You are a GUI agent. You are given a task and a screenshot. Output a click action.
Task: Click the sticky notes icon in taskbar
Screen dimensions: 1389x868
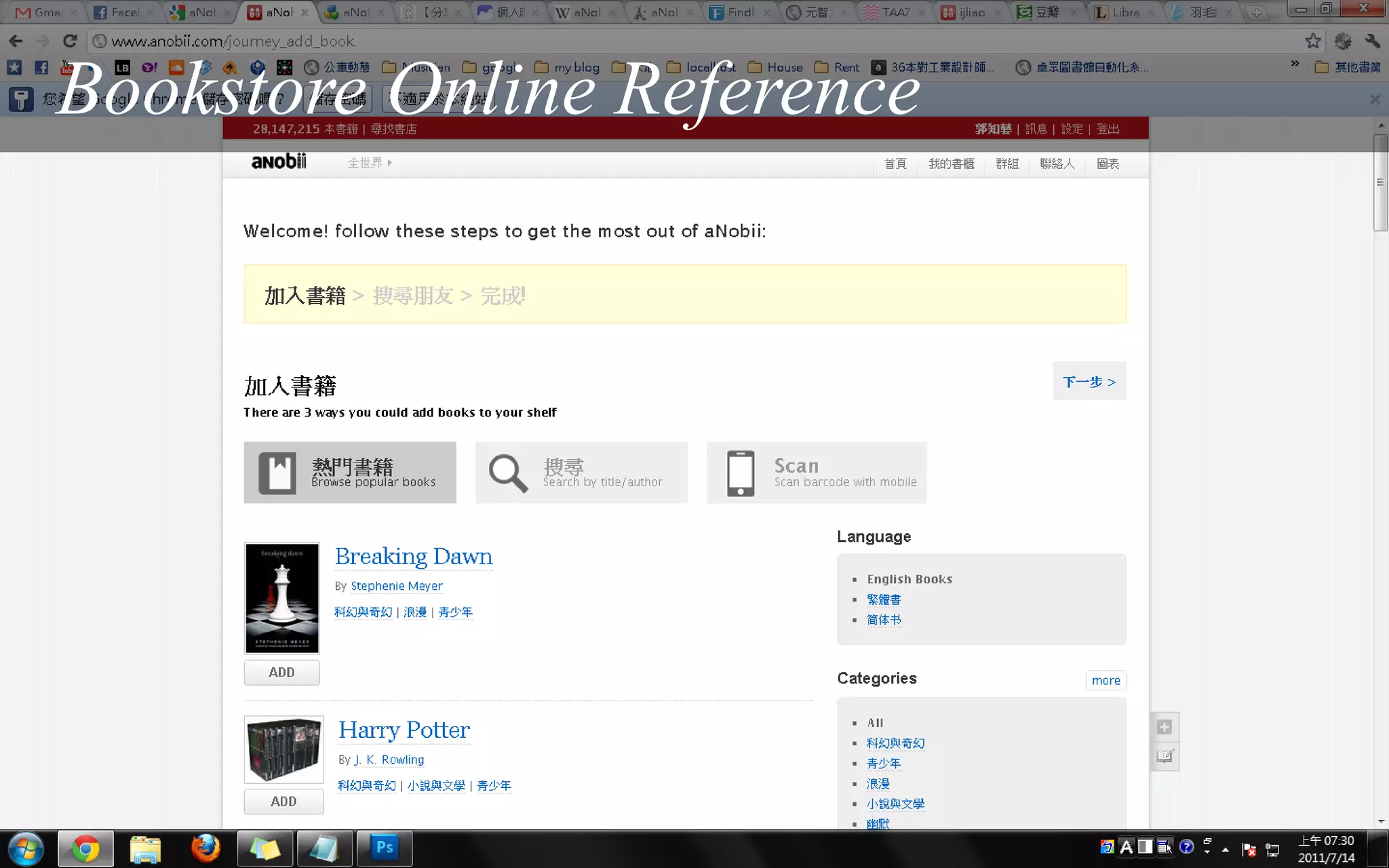pyautogui.click(x=265, y=848)
